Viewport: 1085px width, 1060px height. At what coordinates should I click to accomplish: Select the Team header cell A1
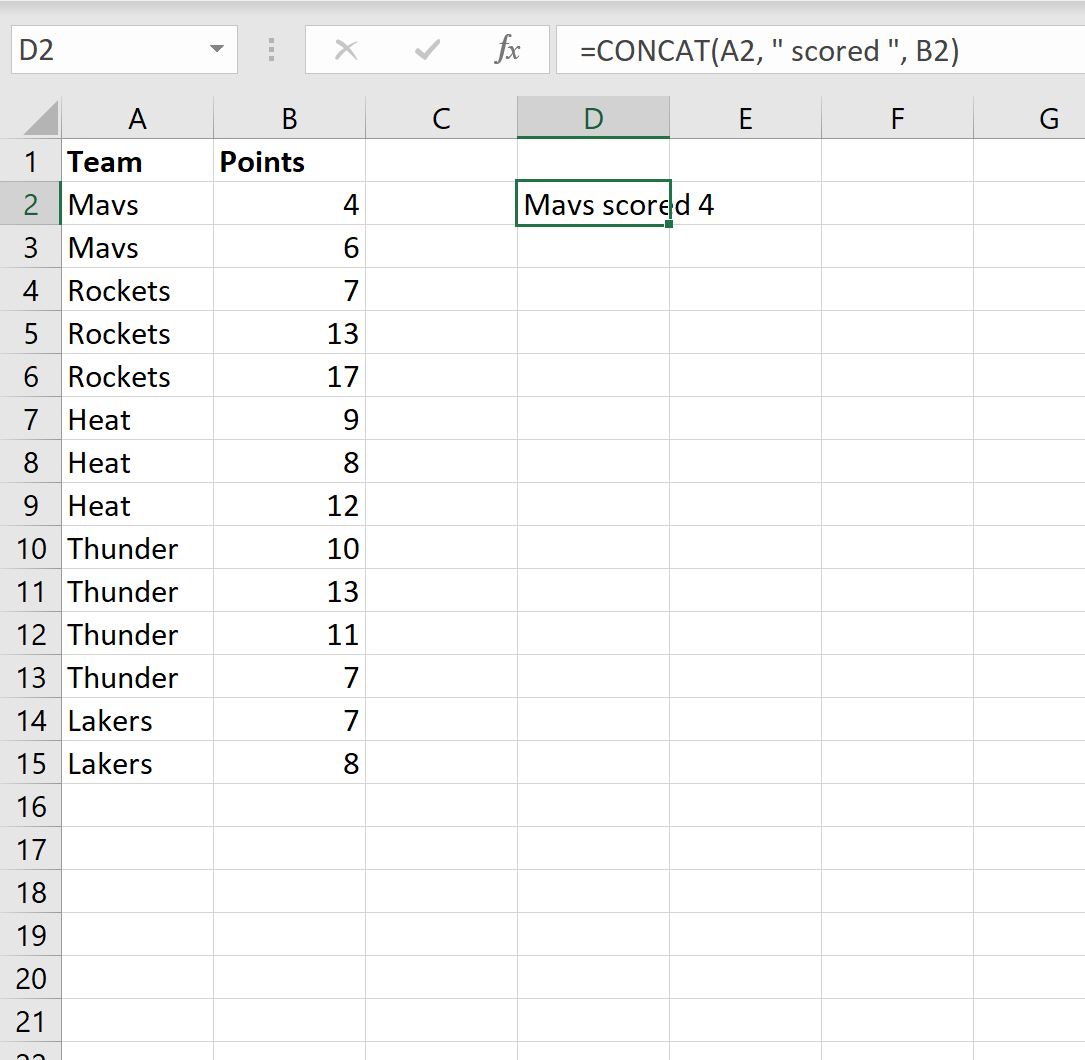click(x=138, y=161)
